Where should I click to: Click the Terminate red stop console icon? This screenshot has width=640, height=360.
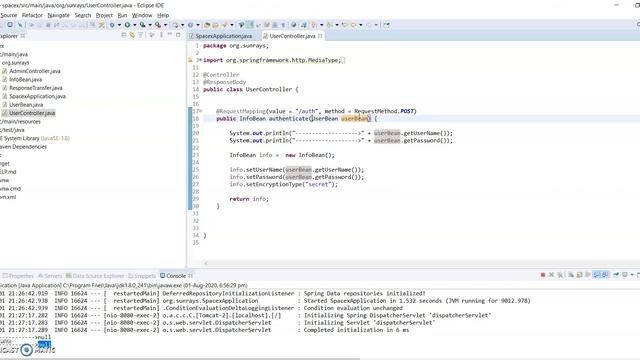pyautogui.click(x=543, y=275)
